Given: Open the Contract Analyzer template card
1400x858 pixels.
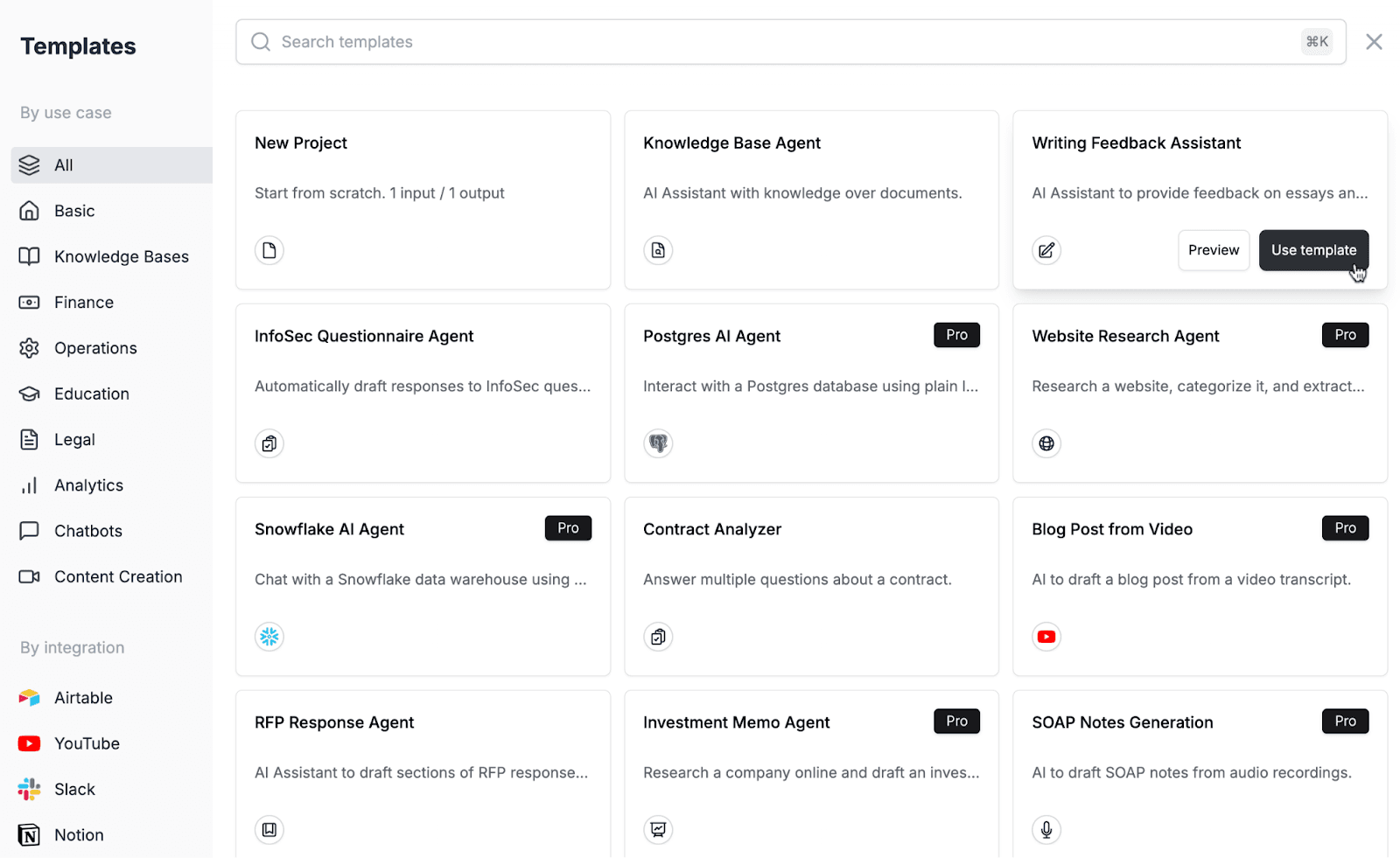Looking at the screenshot, I should (x=811, y=587).
